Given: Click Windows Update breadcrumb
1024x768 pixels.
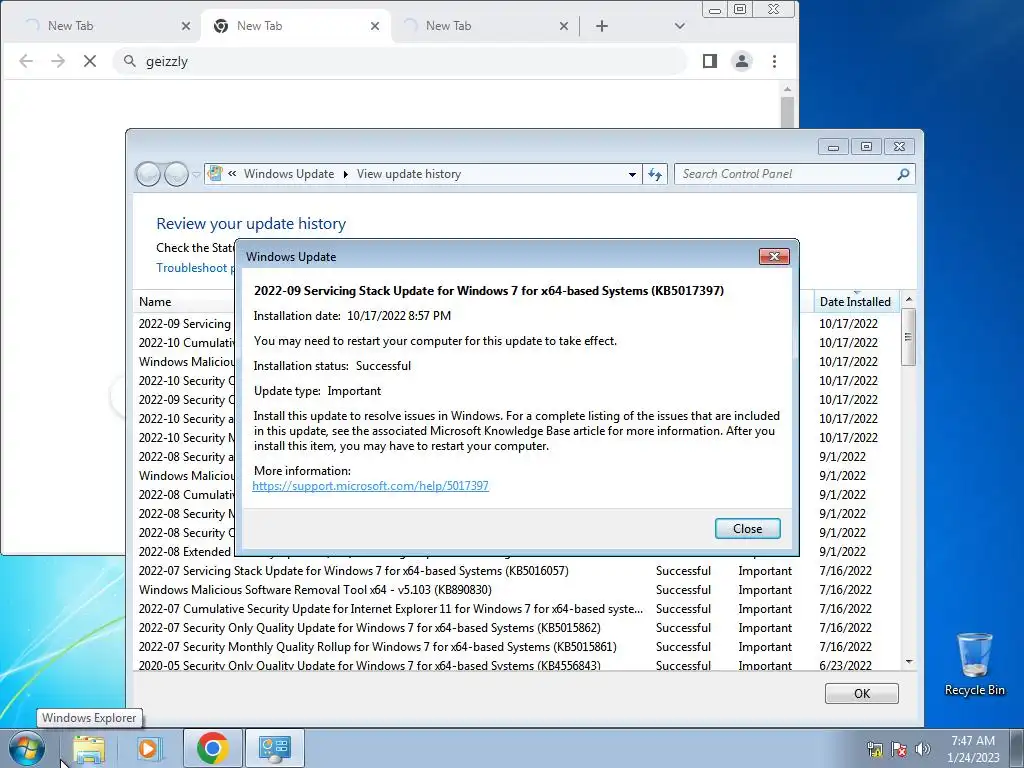Looking at the screenshot, I should point(289,174).
